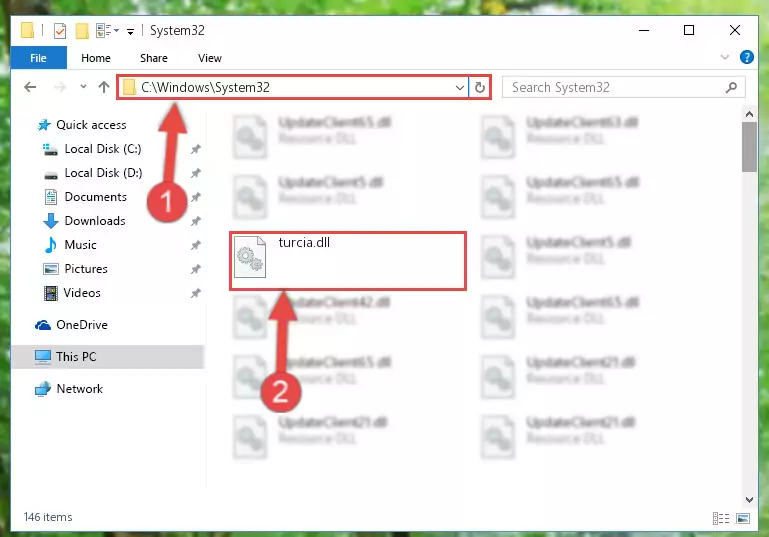The height and width of the screenshot is (537, 769).
Task: Click the pin icon next to Downloads
Action: pos(196,221)
